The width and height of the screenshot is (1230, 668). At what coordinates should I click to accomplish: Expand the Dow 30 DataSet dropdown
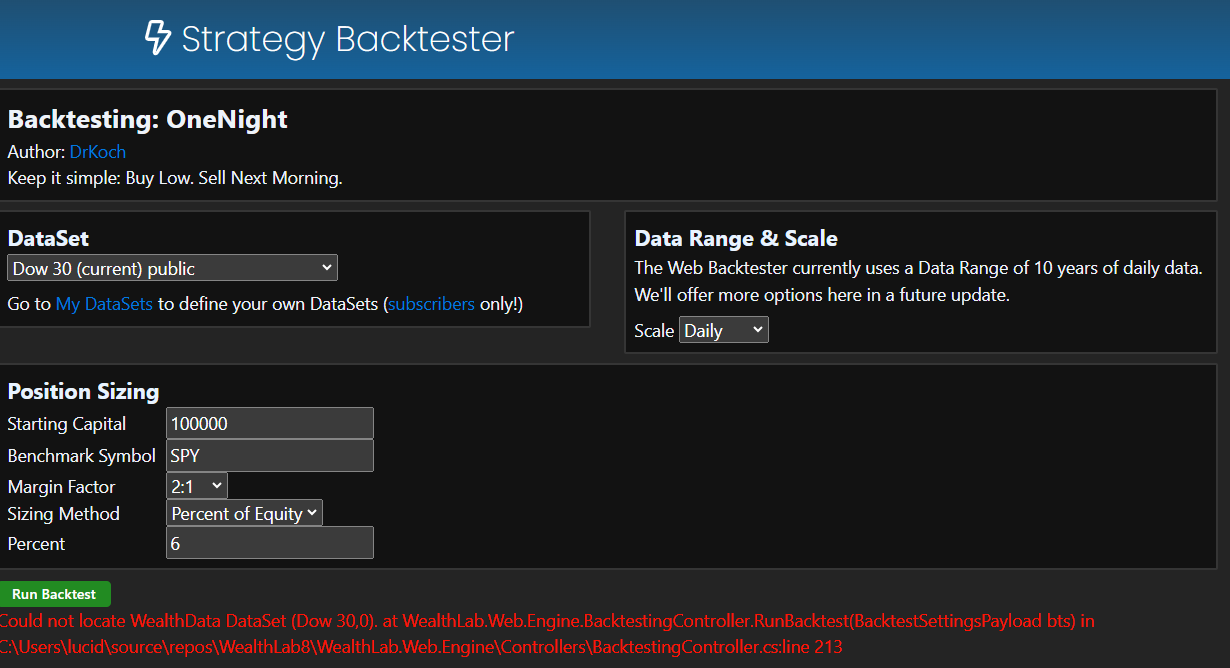tap(172, 268)
